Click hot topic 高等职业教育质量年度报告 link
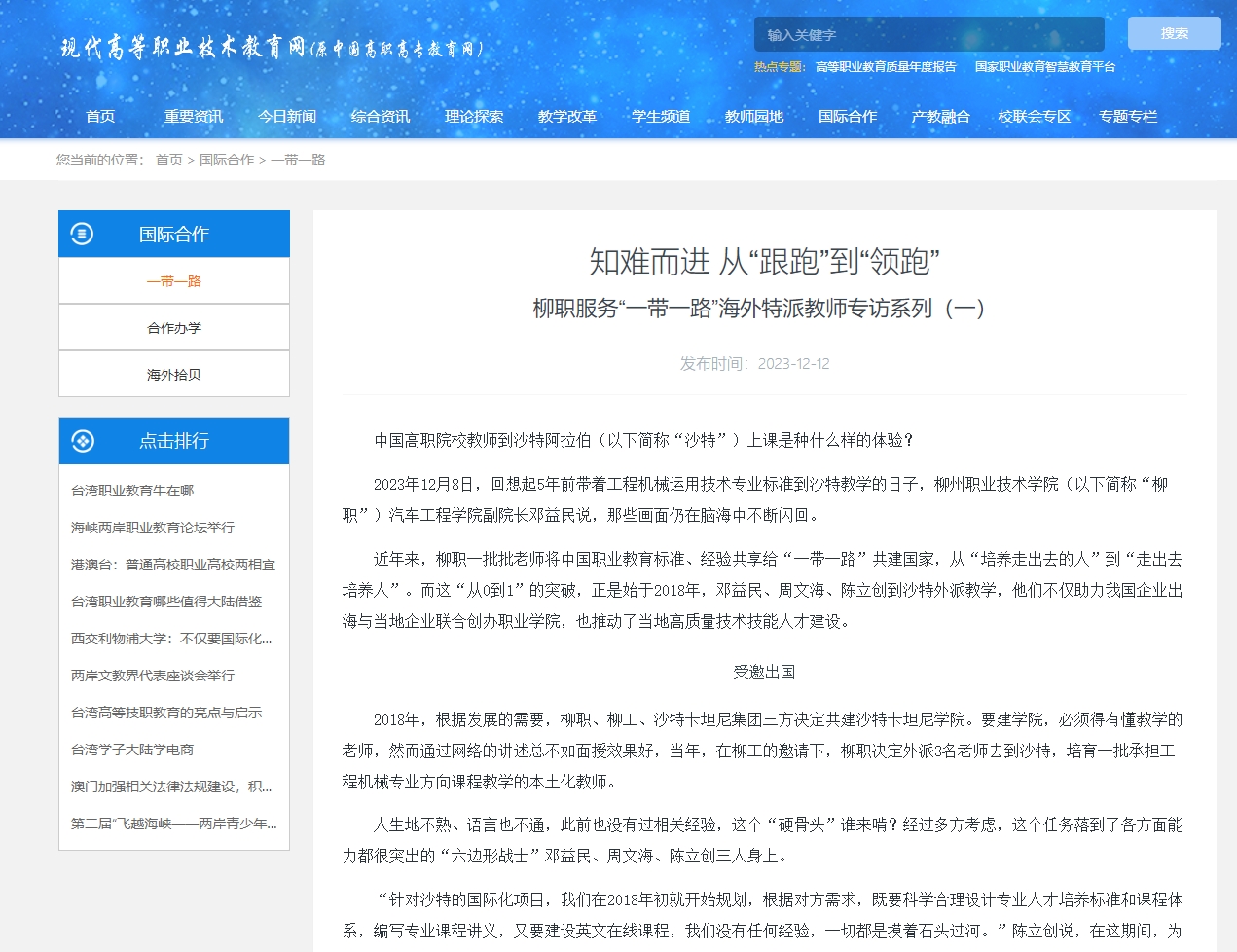Screen dimensions: 1237x952 pos(886,67)
